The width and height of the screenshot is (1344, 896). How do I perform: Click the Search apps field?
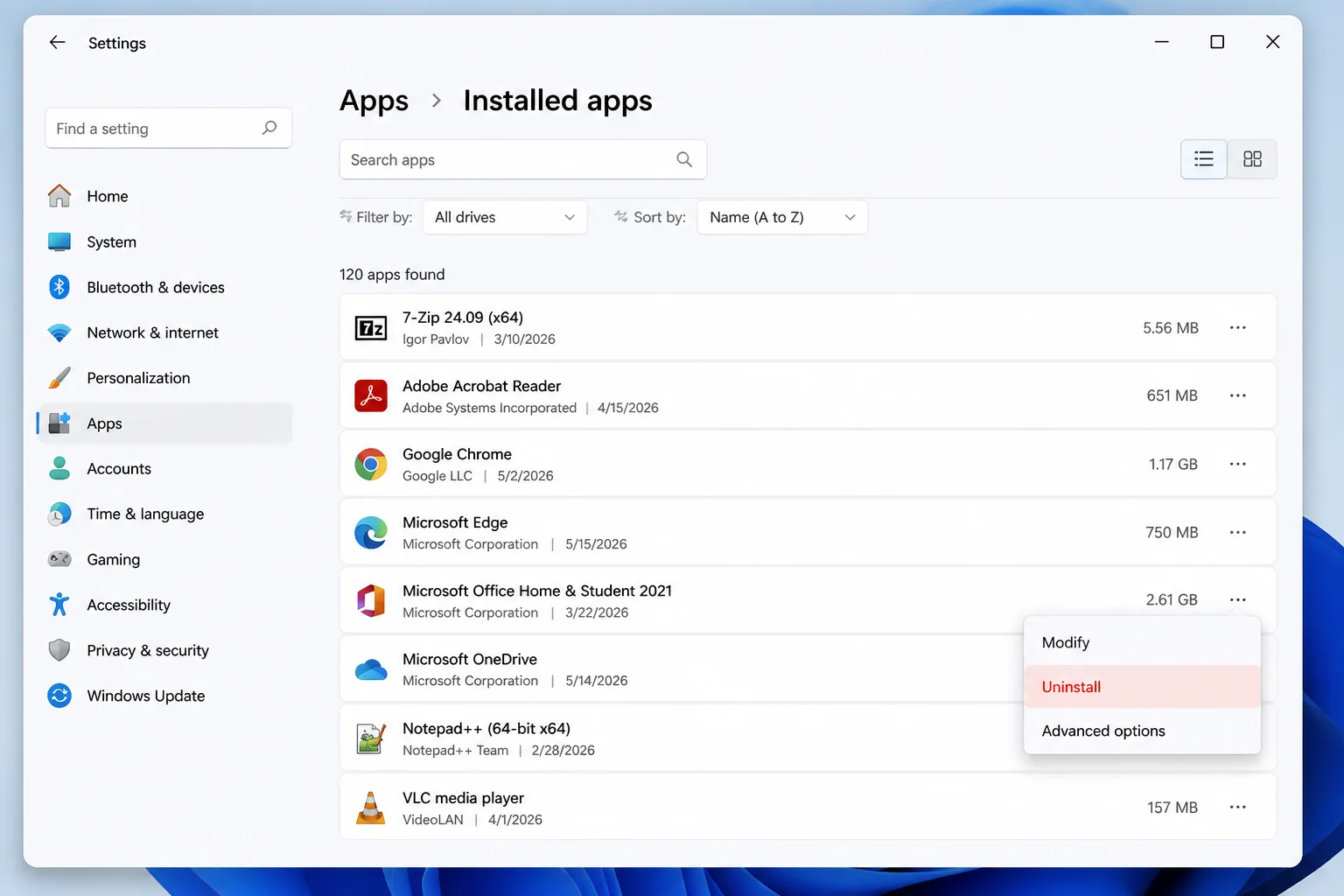522,159
